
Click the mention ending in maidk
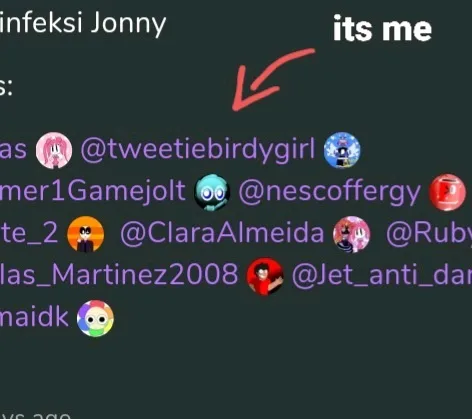34,317
